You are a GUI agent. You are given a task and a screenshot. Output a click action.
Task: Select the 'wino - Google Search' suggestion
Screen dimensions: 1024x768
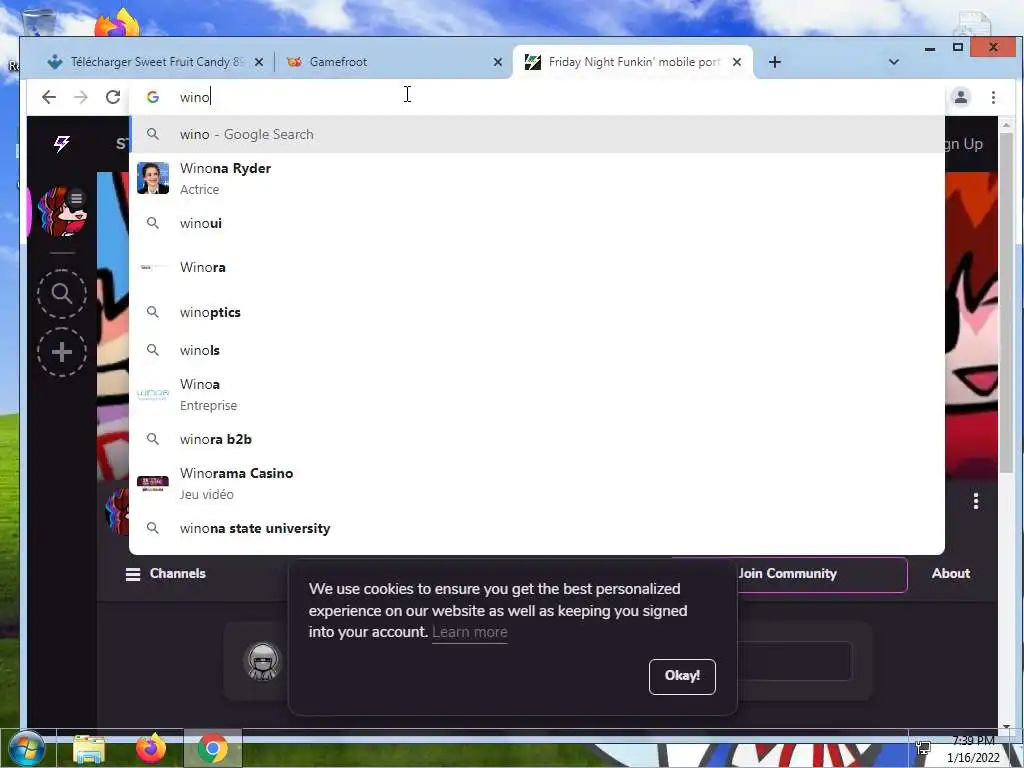tap(537, 134)
